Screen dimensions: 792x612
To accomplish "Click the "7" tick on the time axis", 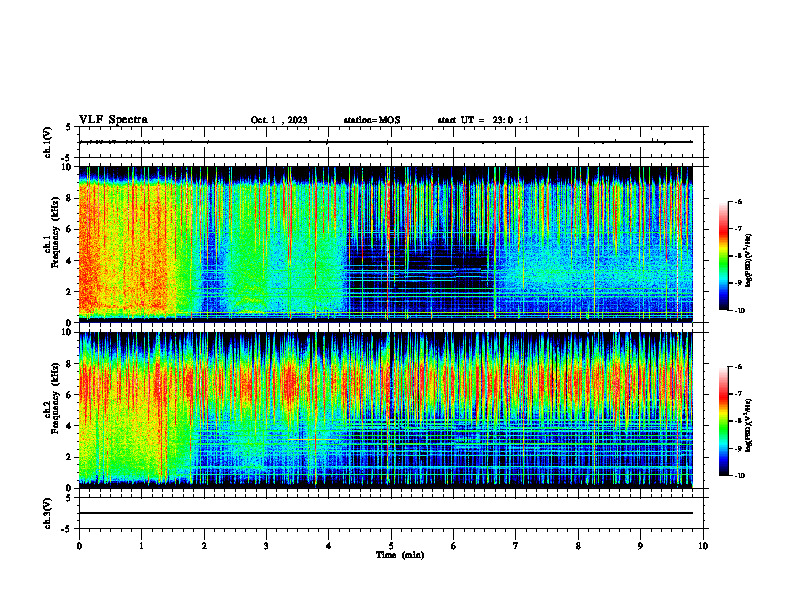I will click(516, 546).
